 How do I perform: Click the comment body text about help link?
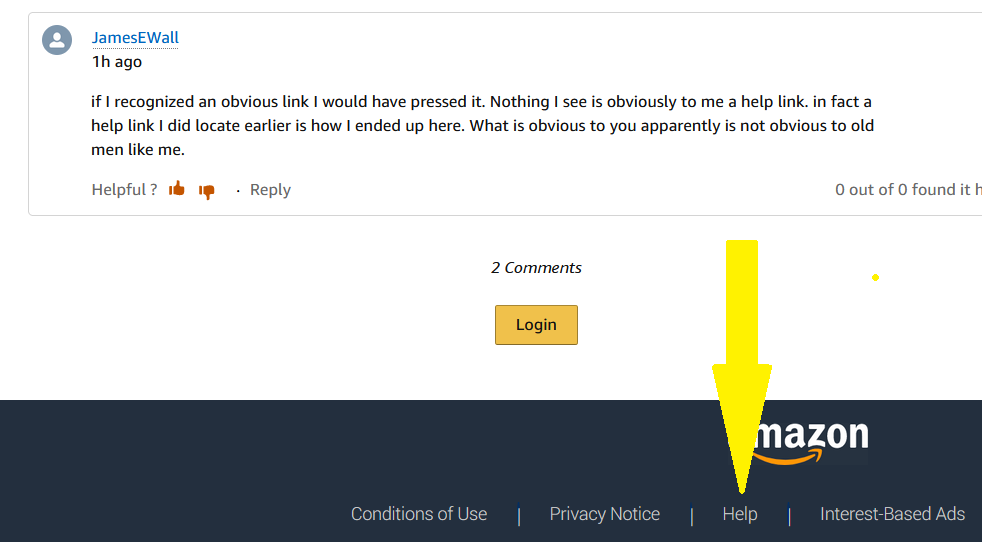pos(482,125)
